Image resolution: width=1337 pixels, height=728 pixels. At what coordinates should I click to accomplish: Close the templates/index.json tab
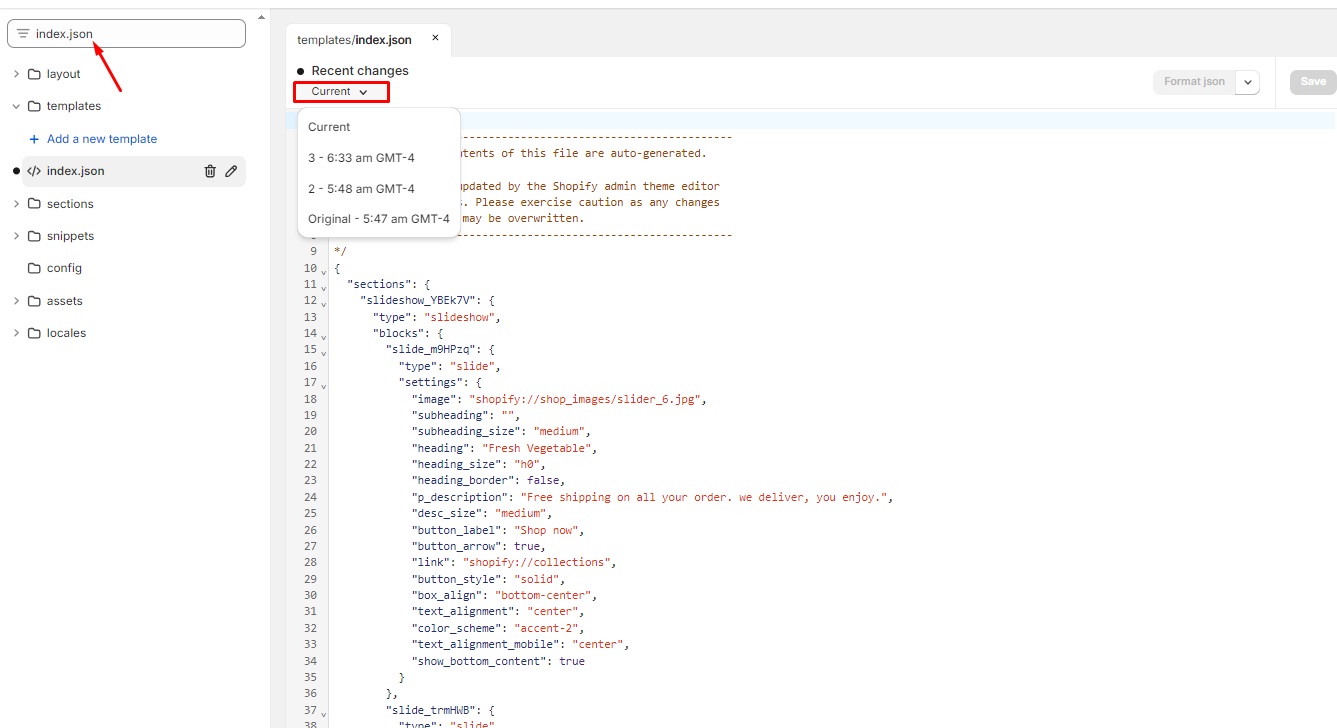tap(435, 39)
